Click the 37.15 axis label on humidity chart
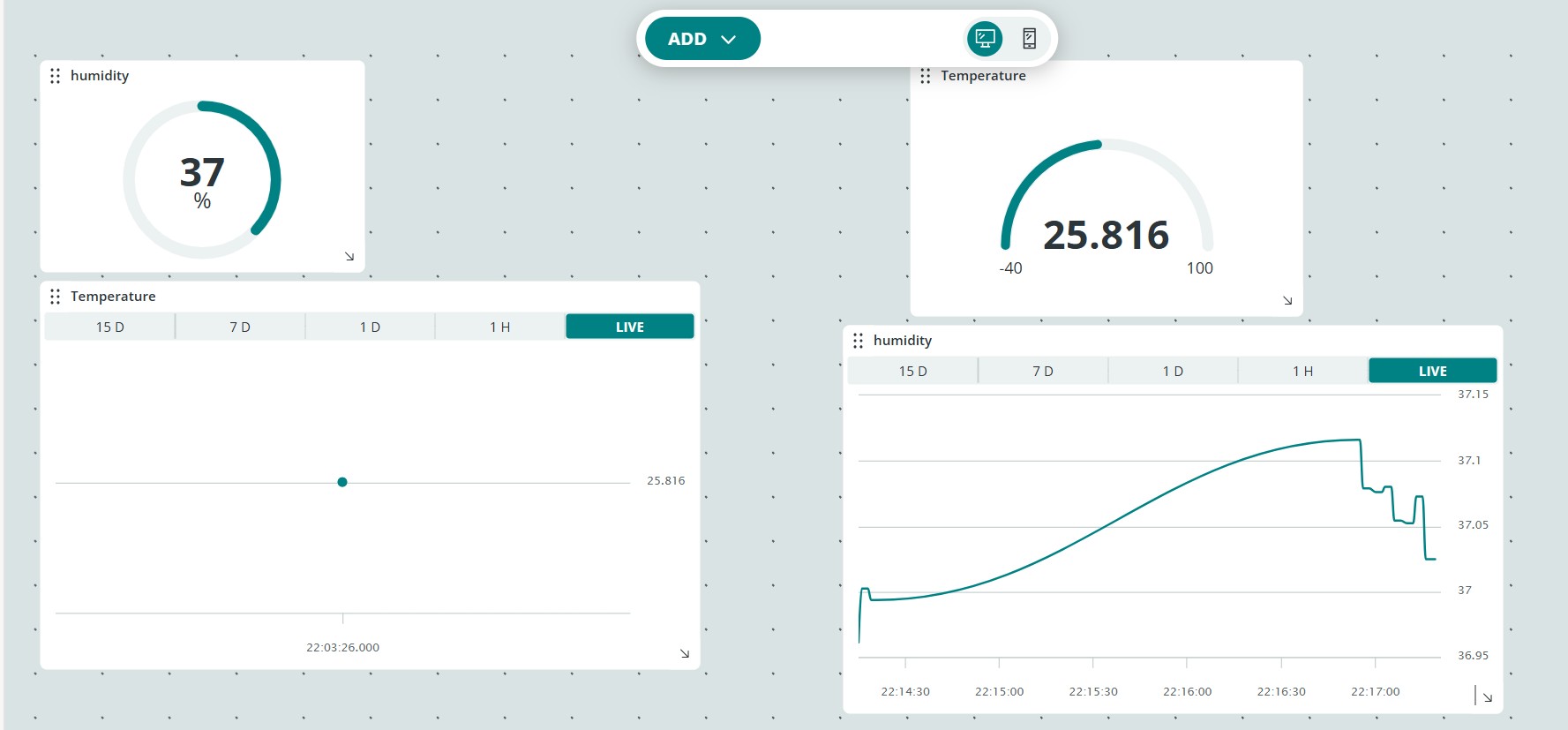1568x730 pixels. click(x=1474, y=395)
